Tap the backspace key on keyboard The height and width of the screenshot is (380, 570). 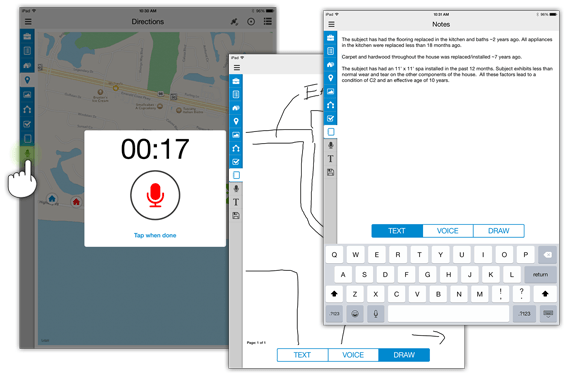pos(547,255)
